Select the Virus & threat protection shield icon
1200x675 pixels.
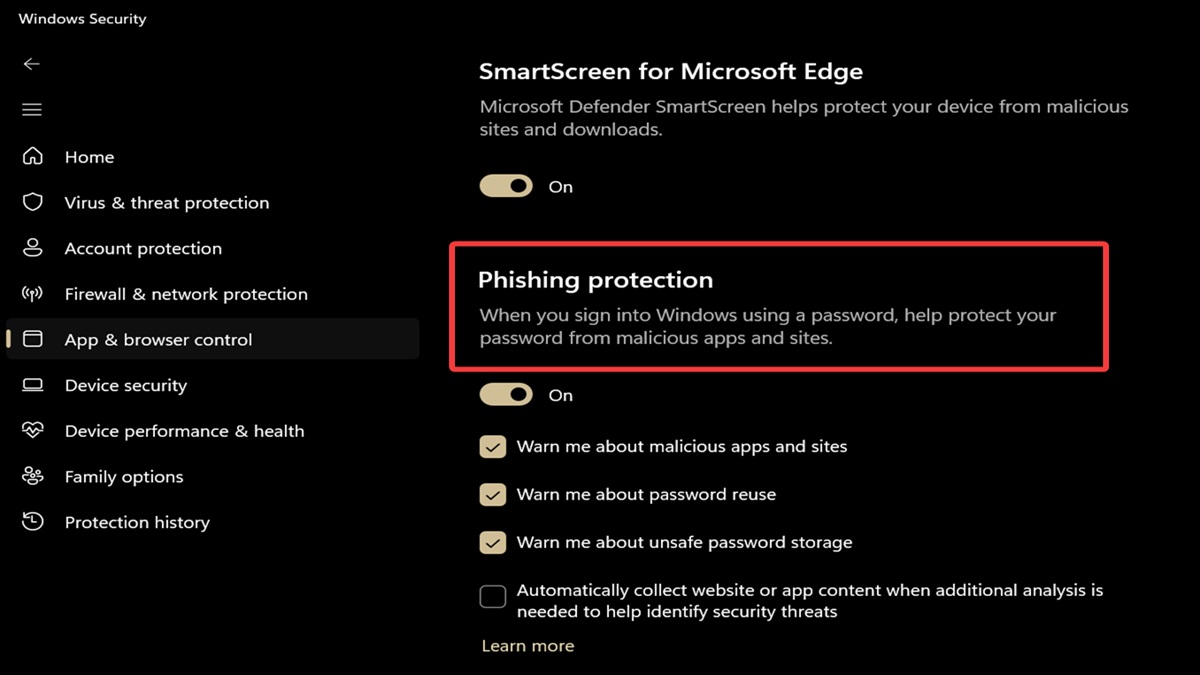tap(33, 202)
